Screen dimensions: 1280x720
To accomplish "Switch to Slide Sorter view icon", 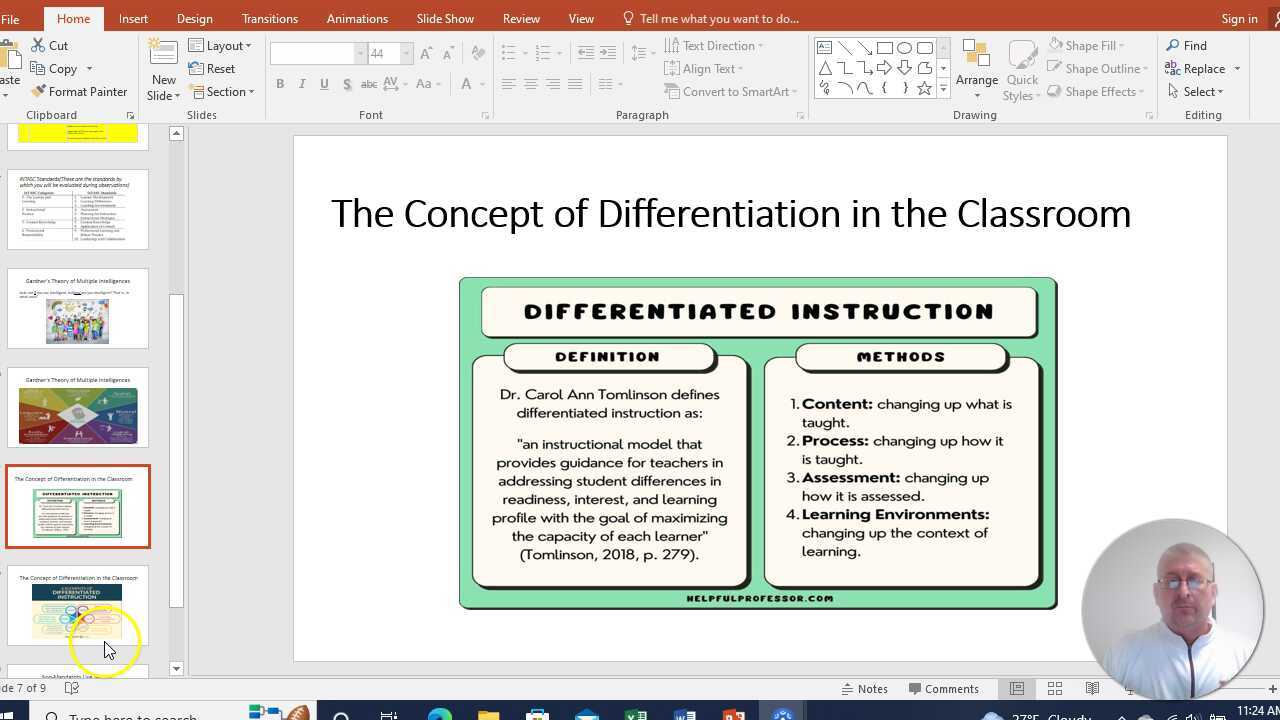I will tap(1054, 689).
